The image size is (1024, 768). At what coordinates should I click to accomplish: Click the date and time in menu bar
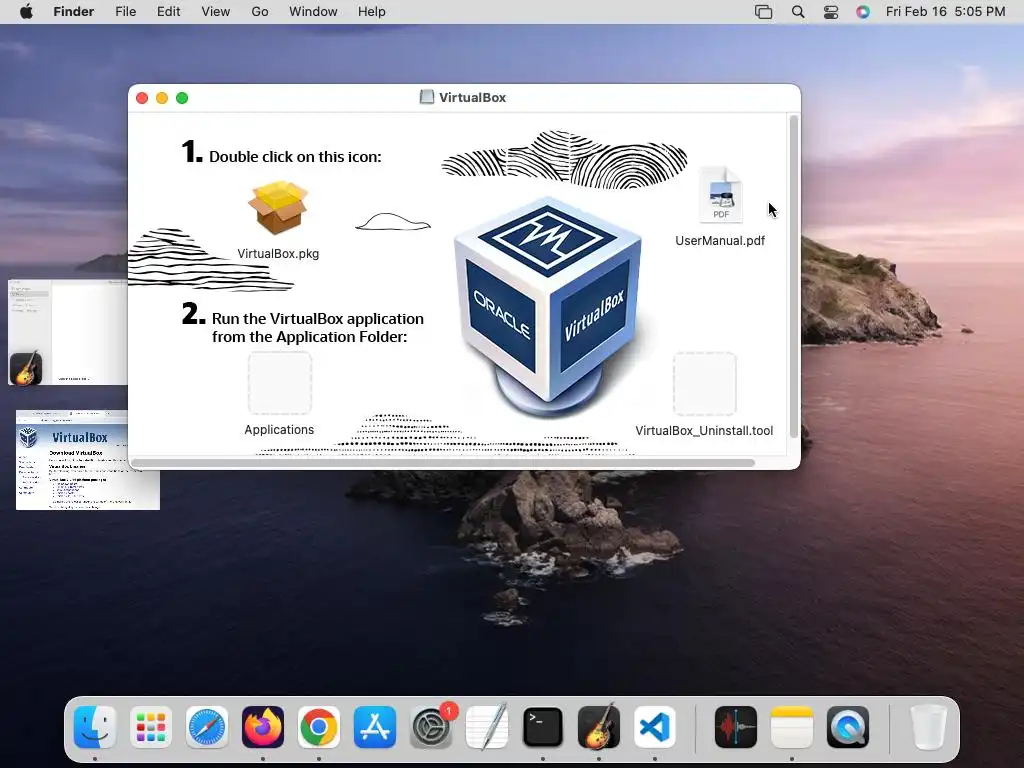(x=946, y=12)
